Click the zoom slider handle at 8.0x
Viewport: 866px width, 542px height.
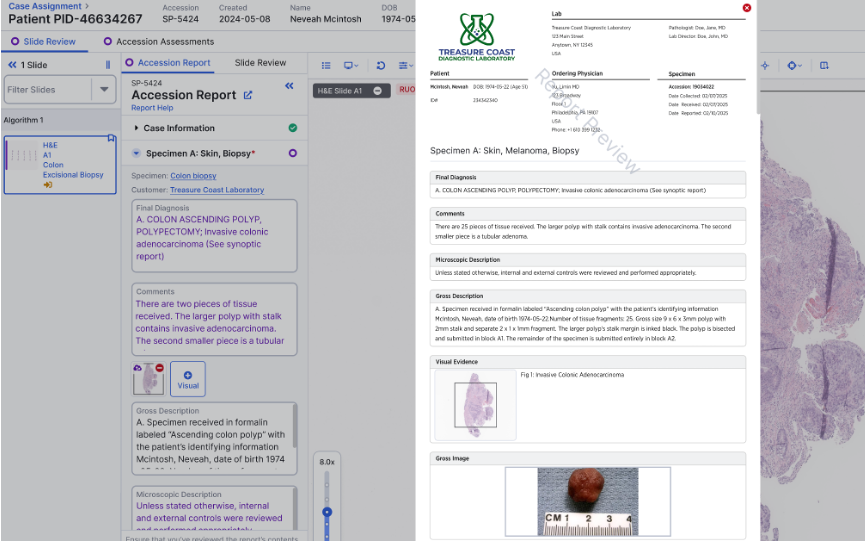click(327, 512)
